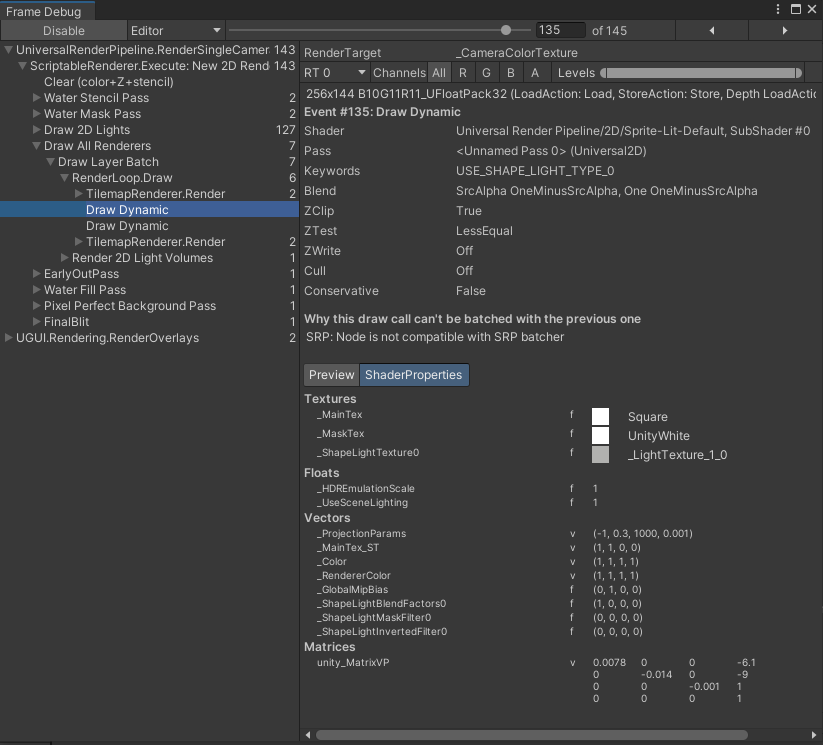The height and width of the screenshot is (745, 823).
Task: Expand the Water Fill Pass node
Action: (x=37, y=290)
